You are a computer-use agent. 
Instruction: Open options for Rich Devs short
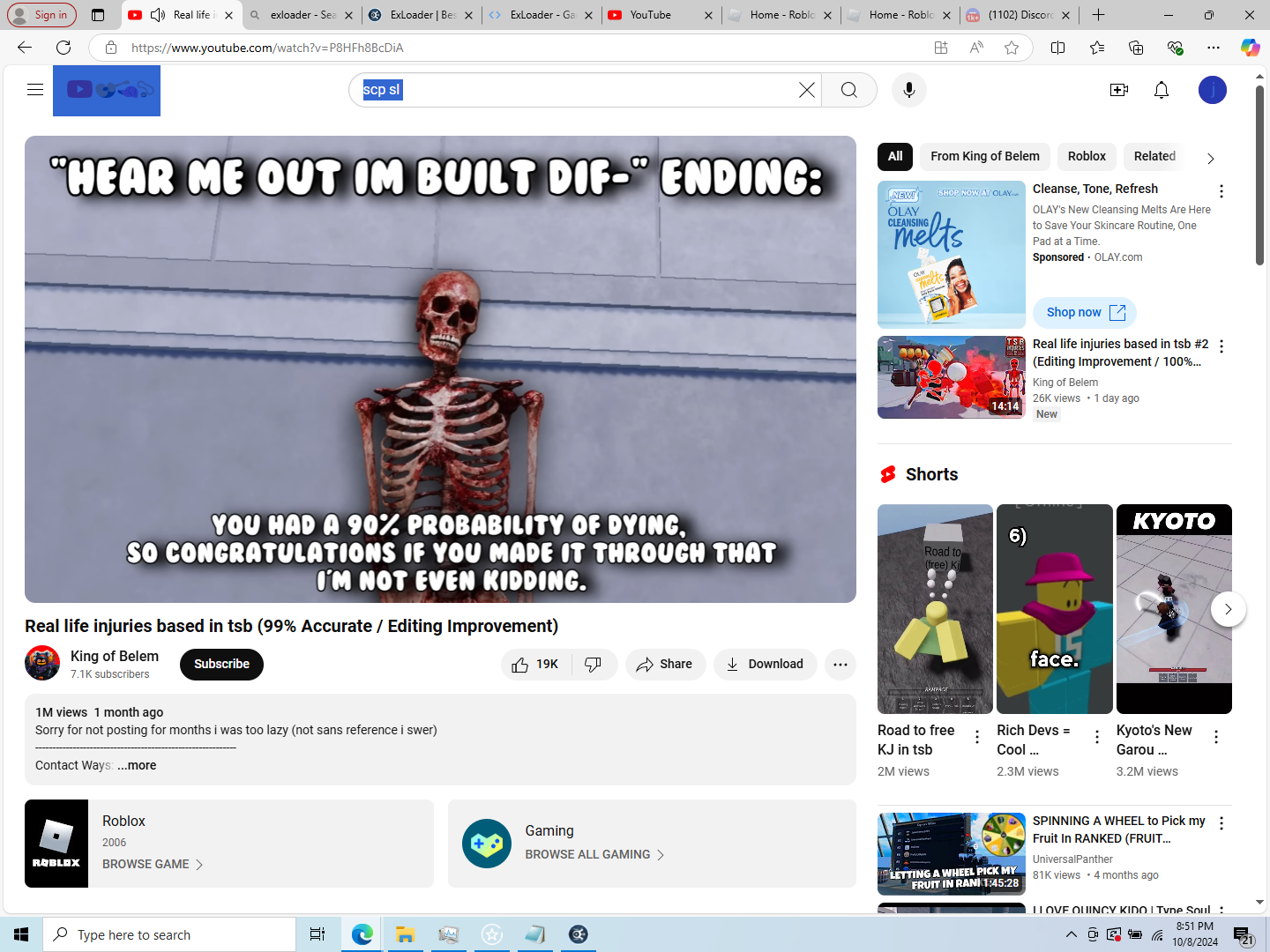1097,737
